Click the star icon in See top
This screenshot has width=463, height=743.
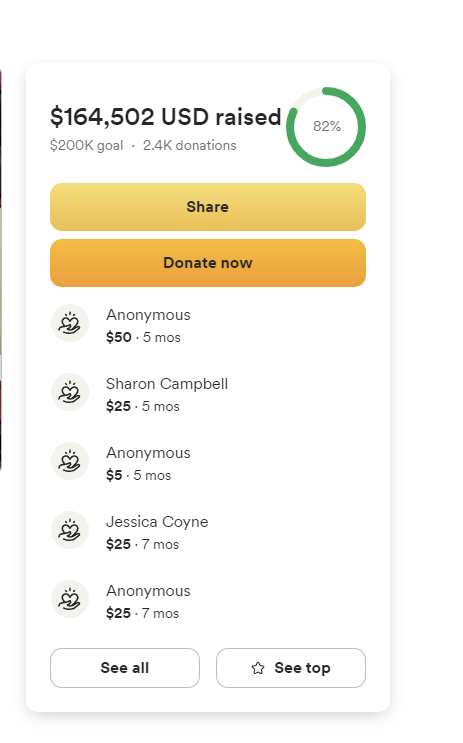click(258, 668)
